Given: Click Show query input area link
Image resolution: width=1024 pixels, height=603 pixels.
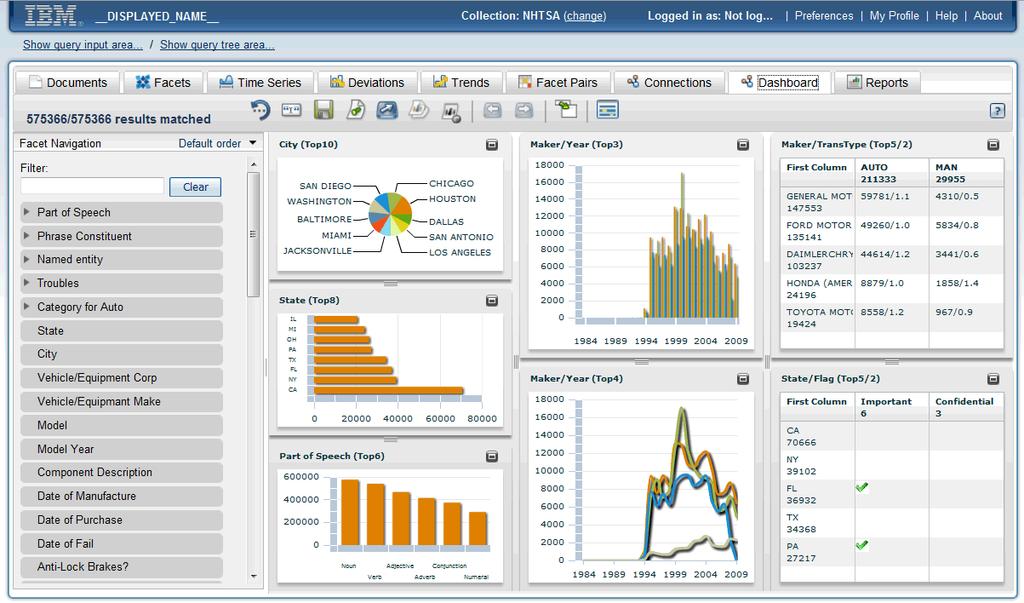Looking at the screenshot, I should coord(82,45).
